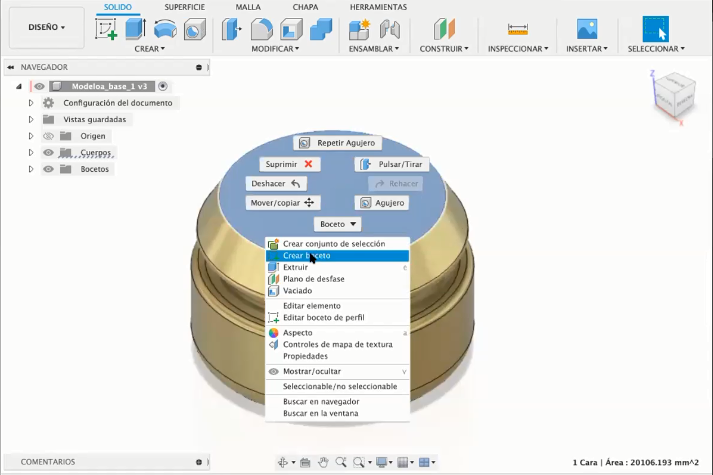This screenshot has height=475, width=713.
Task: Expand the Vistas guardadas tree node
Action: pyautogui.click(x=31, y=120)
